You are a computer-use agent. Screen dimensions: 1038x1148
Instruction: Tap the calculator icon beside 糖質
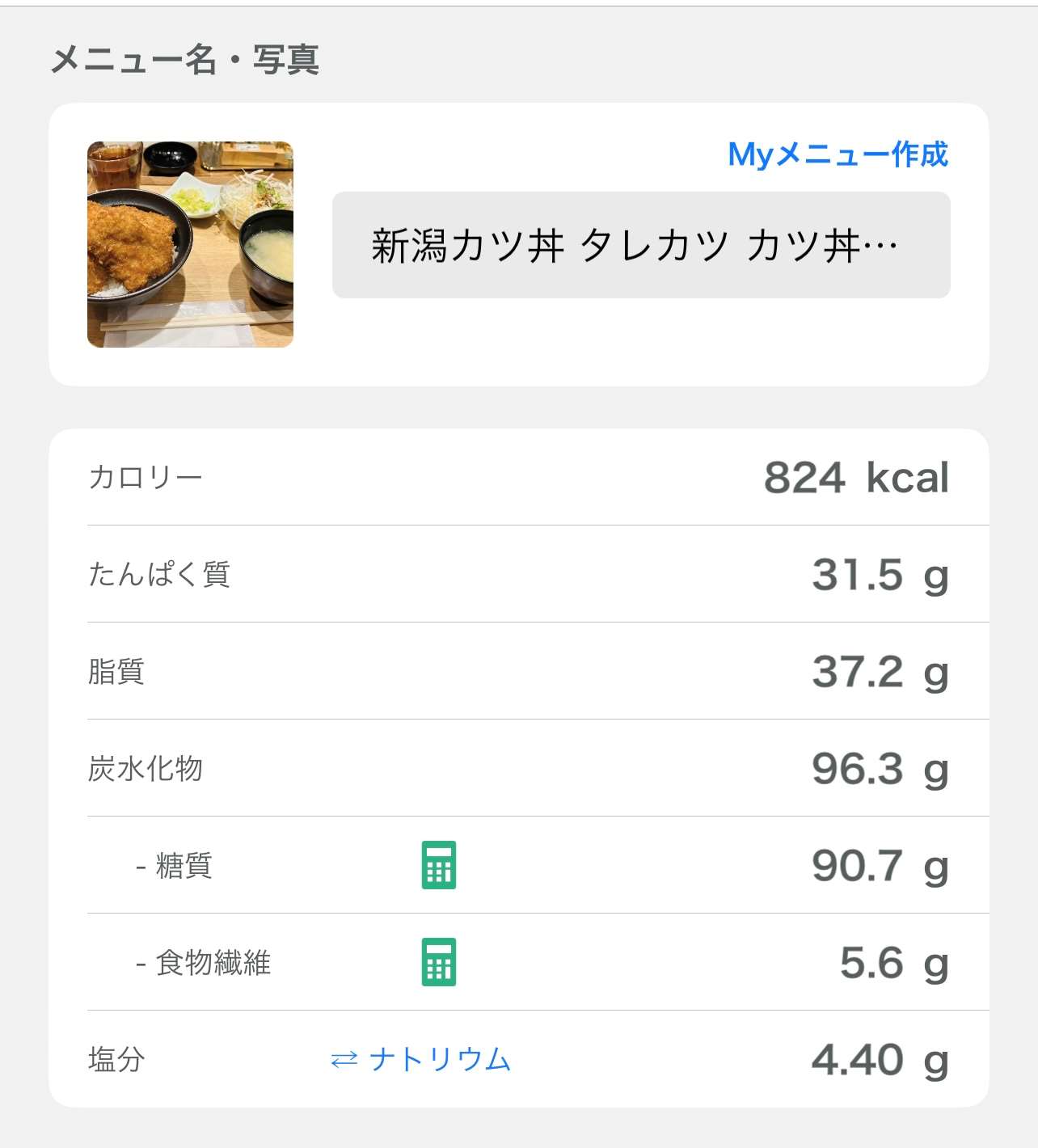439,865
